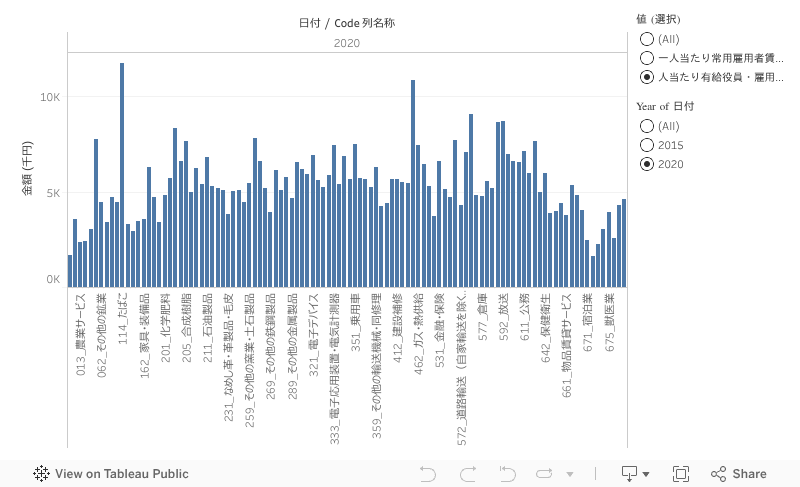Open View on Tableau Public link
Screen dimensions: 800x487
tap(121, 474)
